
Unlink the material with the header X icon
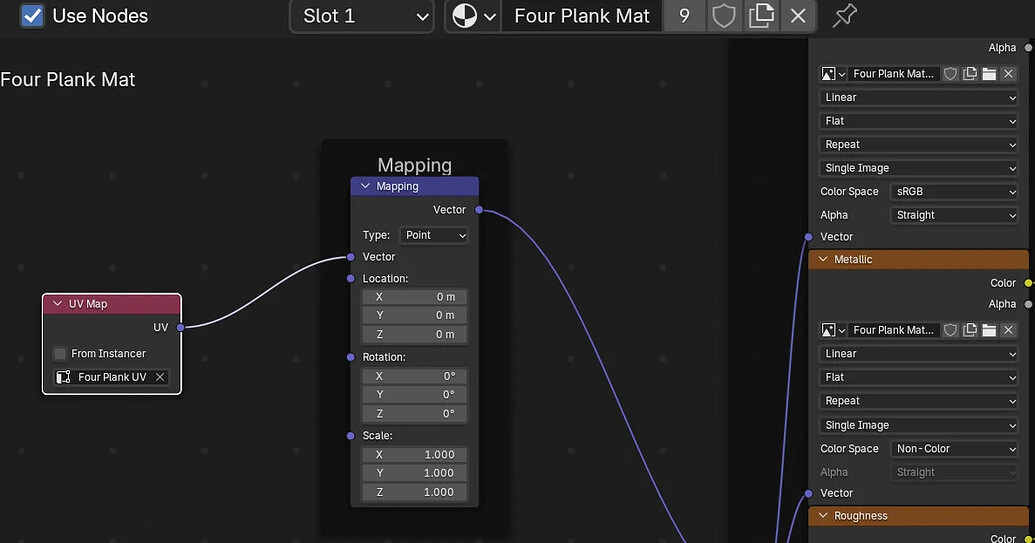click(x=798, y=16)
